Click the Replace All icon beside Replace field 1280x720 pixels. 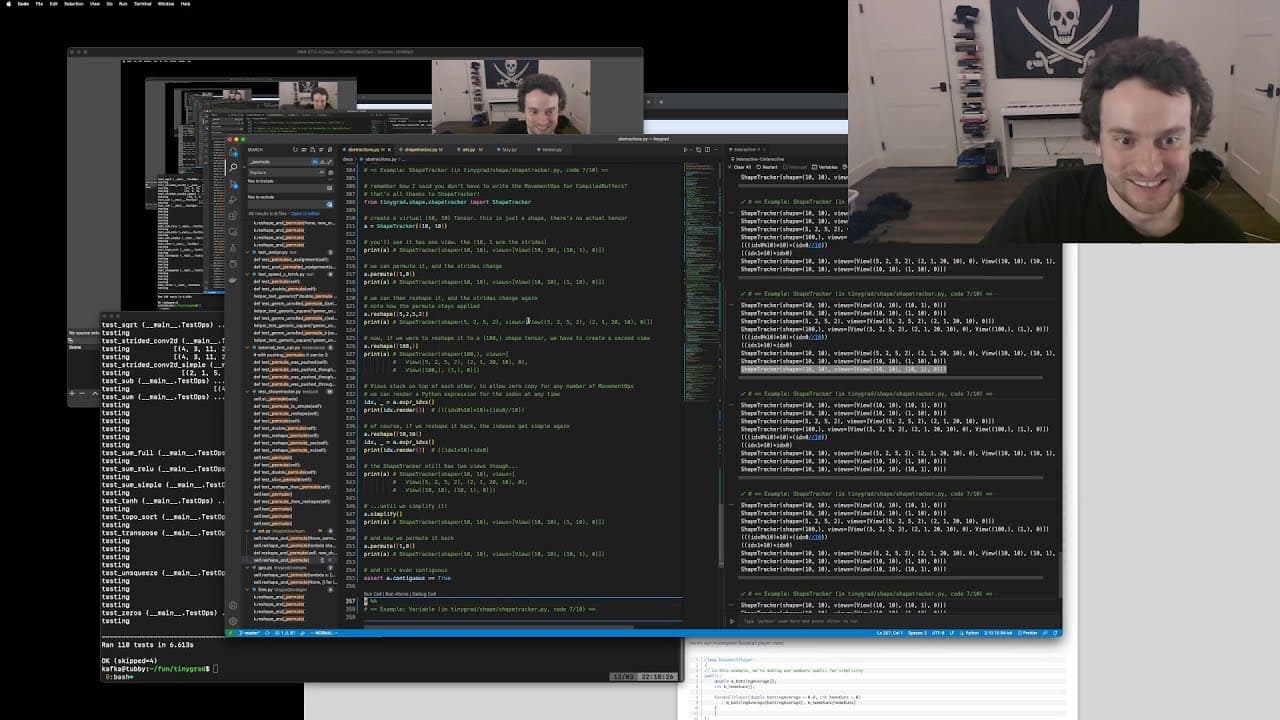click(330, 172)
